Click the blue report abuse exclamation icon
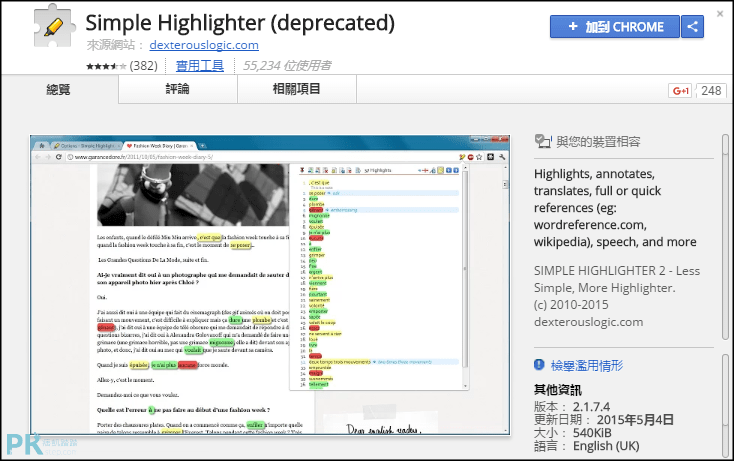734x461 pixels. pyautogui.click(x=539, y=365)
